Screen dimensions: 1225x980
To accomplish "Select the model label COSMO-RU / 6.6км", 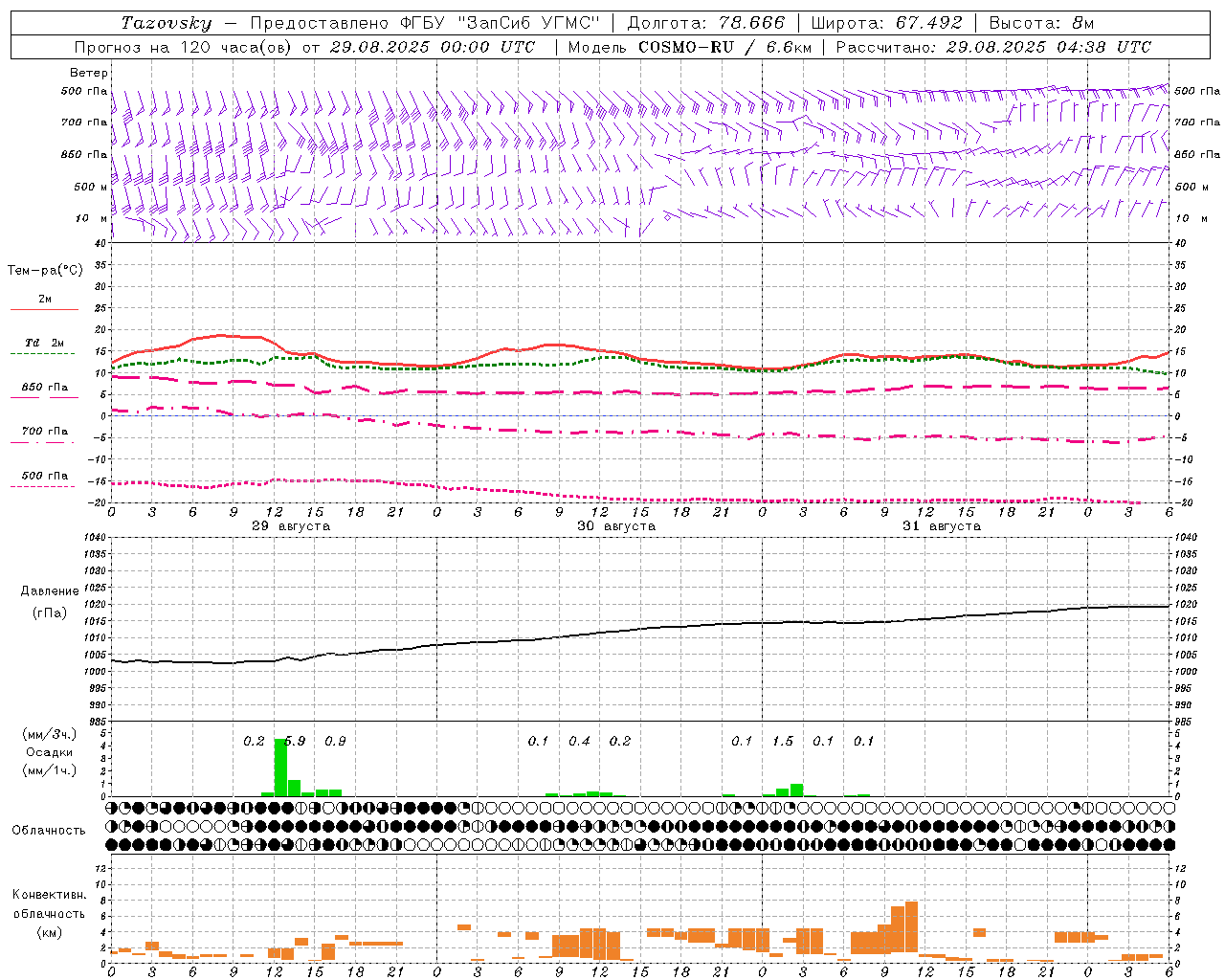I will pyautogui.click(x=724, y=47).
